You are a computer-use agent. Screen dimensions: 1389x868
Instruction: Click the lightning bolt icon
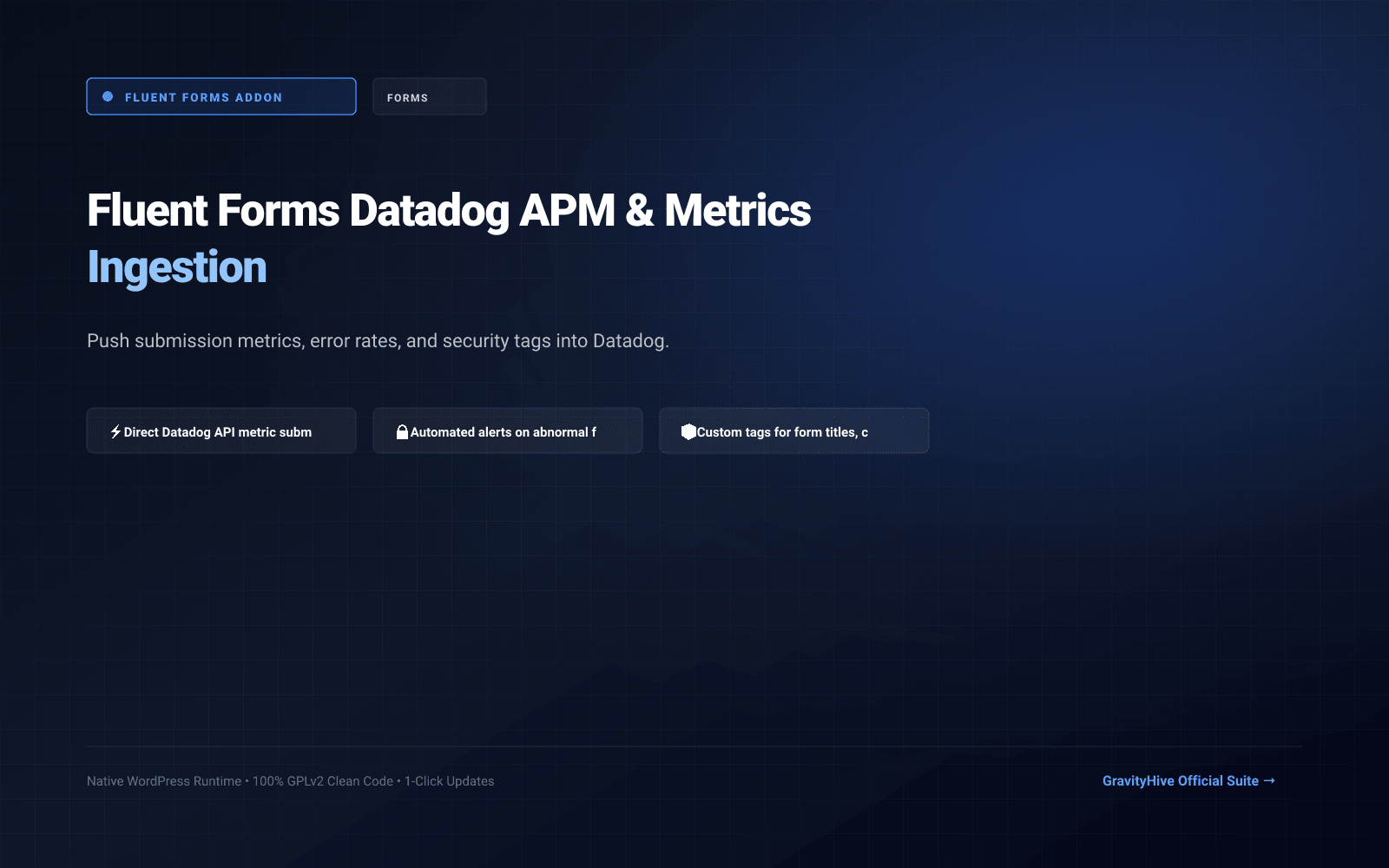click(x=115, y=431)
